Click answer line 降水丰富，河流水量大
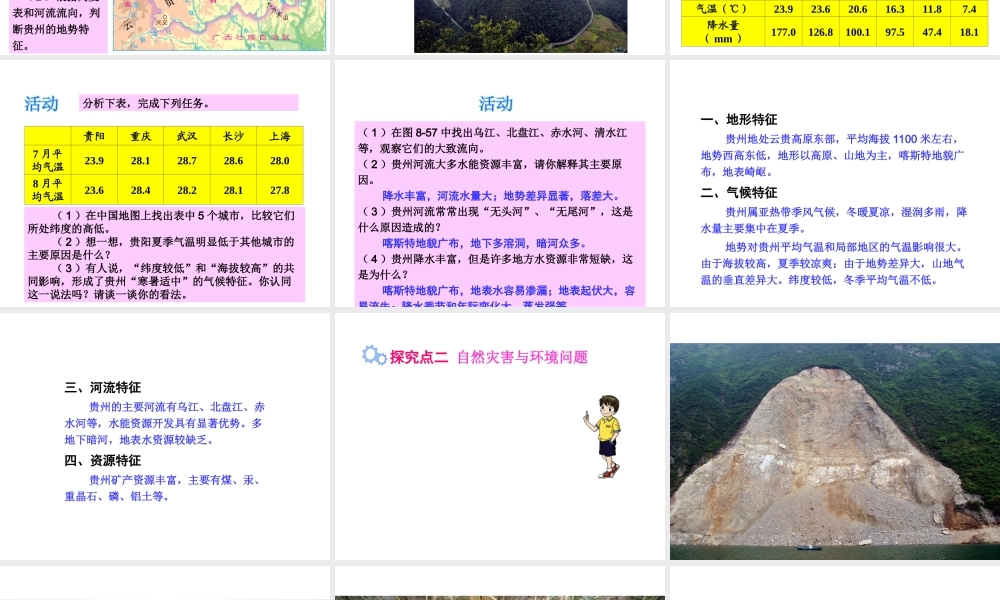The width and height of the screenshot is (1000, 600). click(501, 196)
